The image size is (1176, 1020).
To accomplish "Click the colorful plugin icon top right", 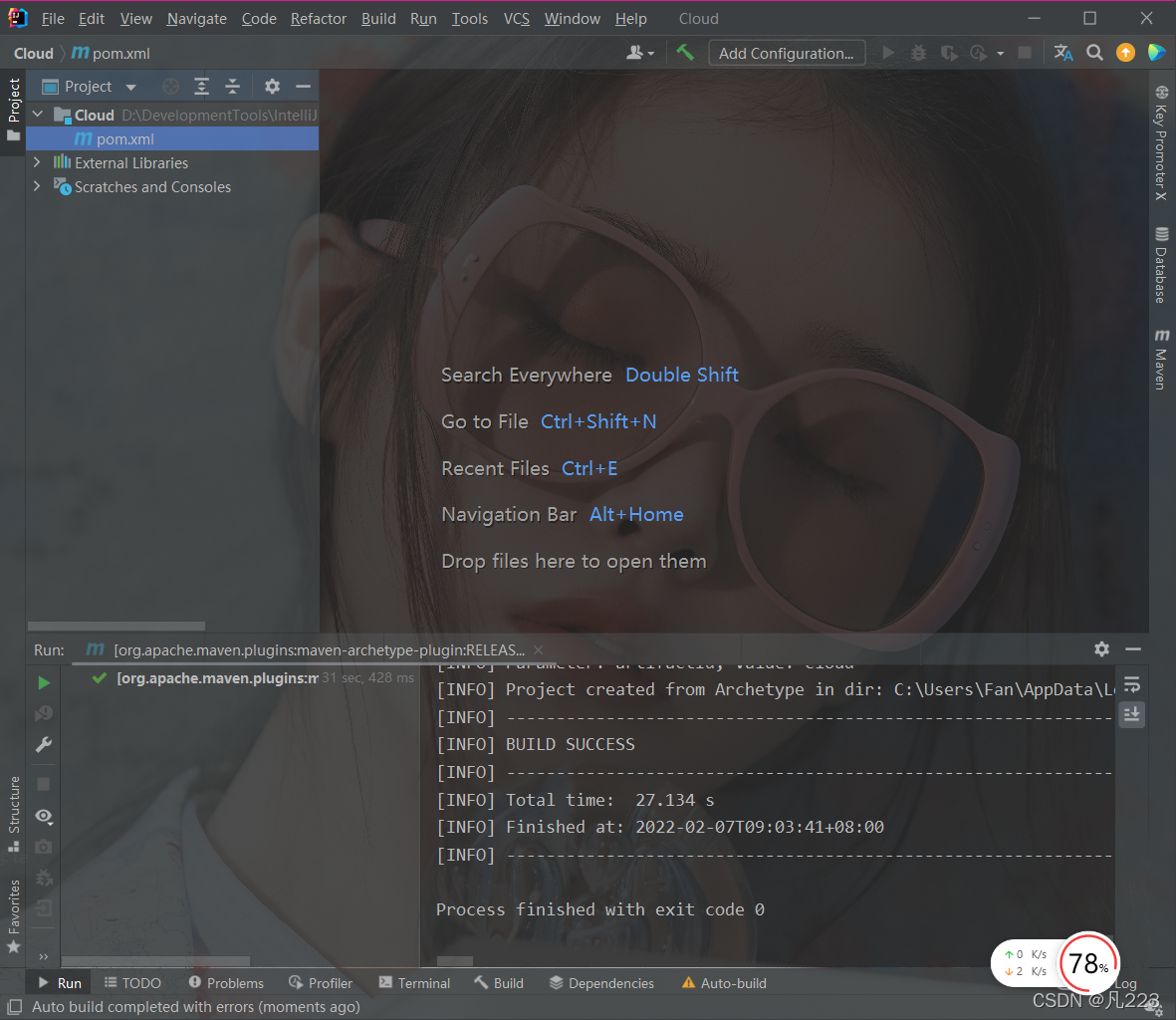I will (x=1156, y=53).
